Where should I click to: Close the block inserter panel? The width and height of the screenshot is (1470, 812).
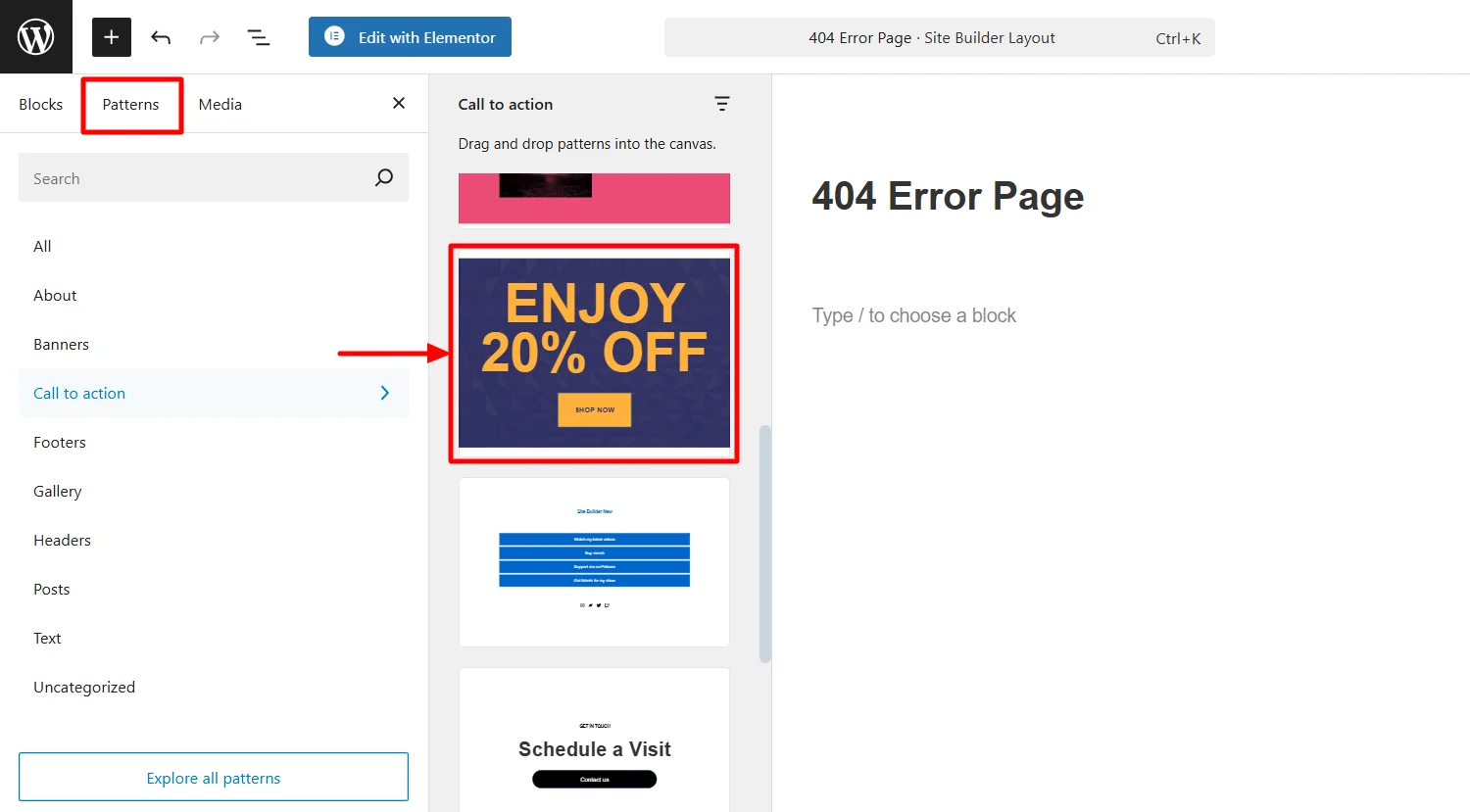pos(399,103)
